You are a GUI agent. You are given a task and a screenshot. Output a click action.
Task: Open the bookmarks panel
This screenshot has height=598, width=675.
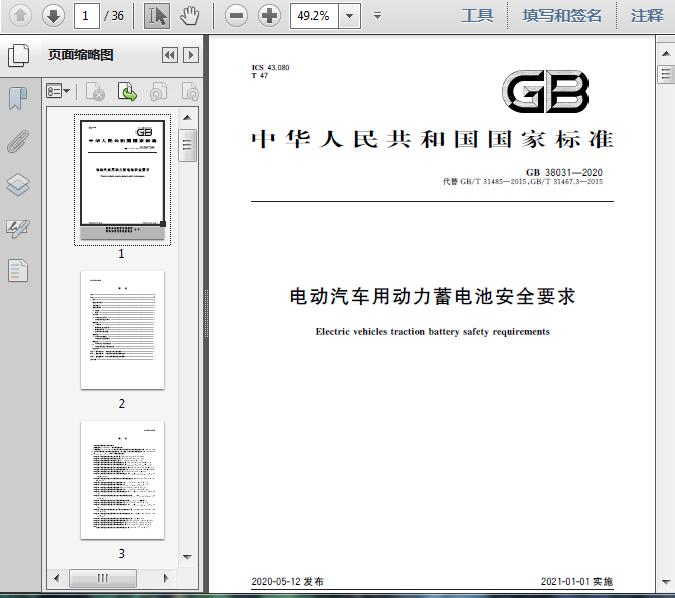(x=19, y=98)
